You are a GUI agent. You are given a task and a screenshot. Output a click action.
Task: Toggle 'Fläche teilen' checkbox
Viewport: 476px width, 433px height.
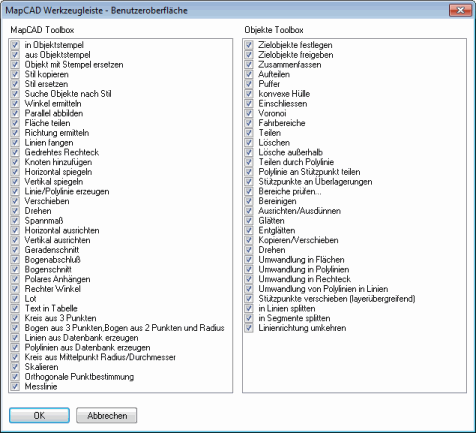coord(15,123)
